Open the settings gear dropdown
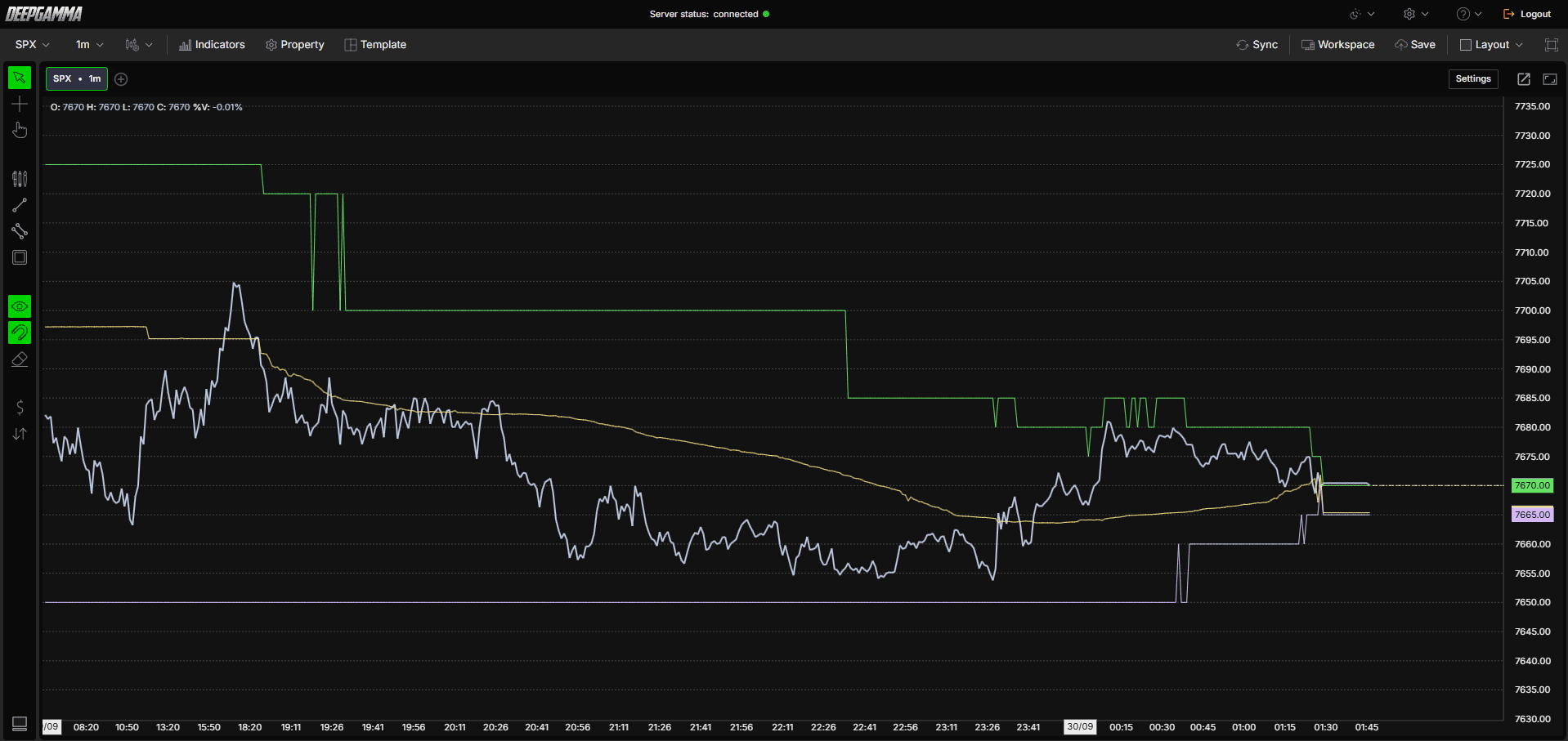Screen dimensions: 1568x741 pos(1416,14)
